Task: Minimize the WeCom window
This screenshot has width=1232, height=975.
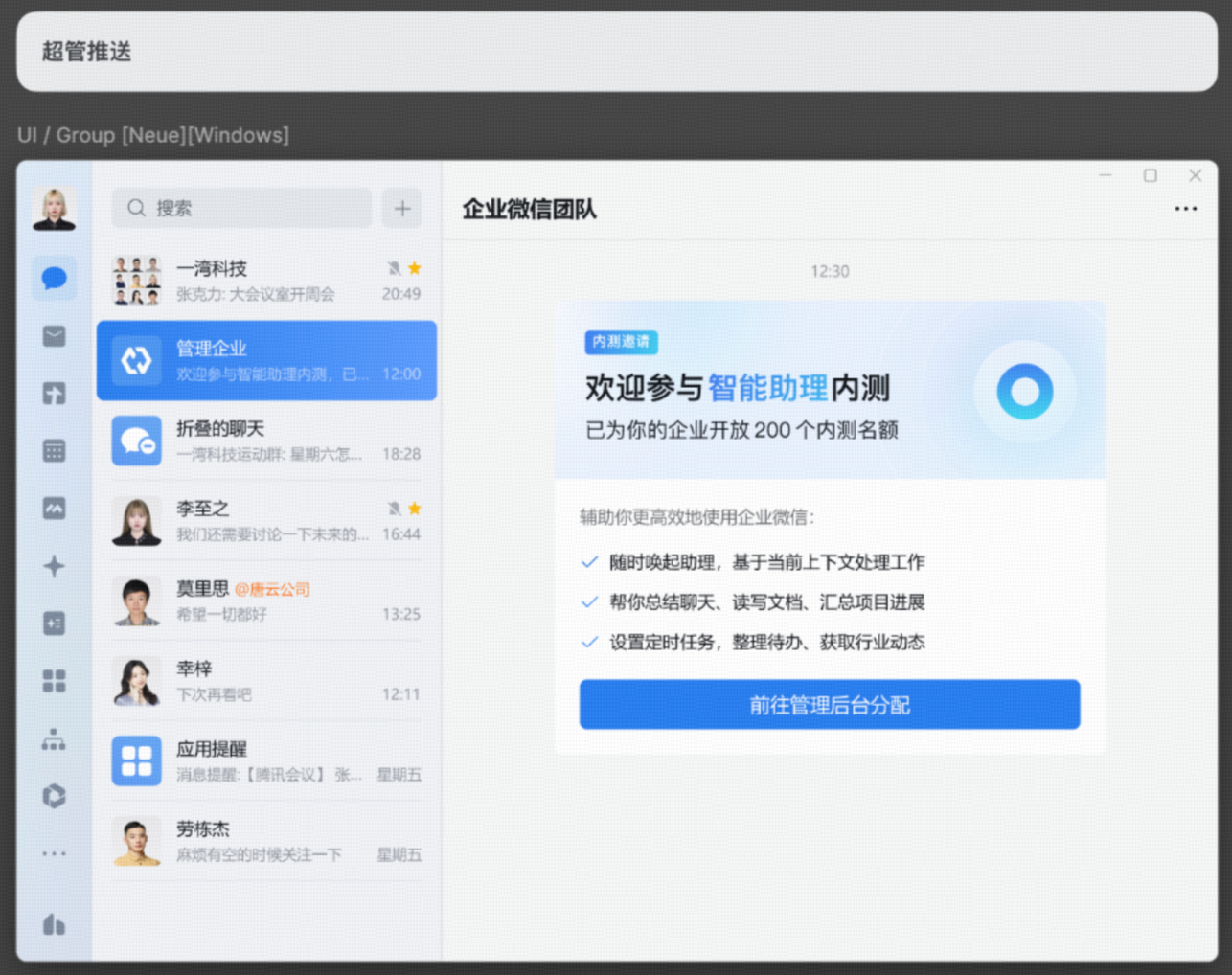Action: (x=1106, y=175)
